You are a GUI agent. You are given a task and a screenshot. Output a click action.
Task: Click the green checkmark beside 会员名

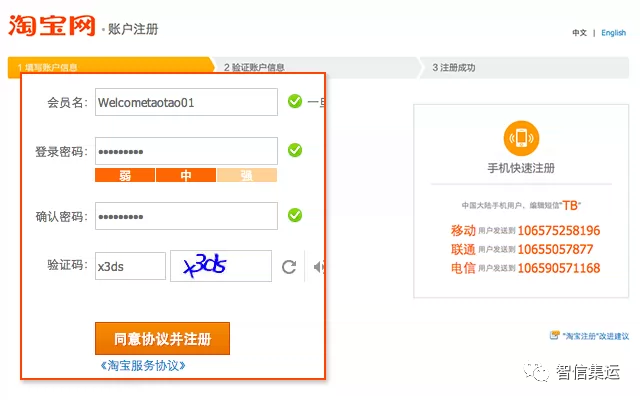(295, 101)
